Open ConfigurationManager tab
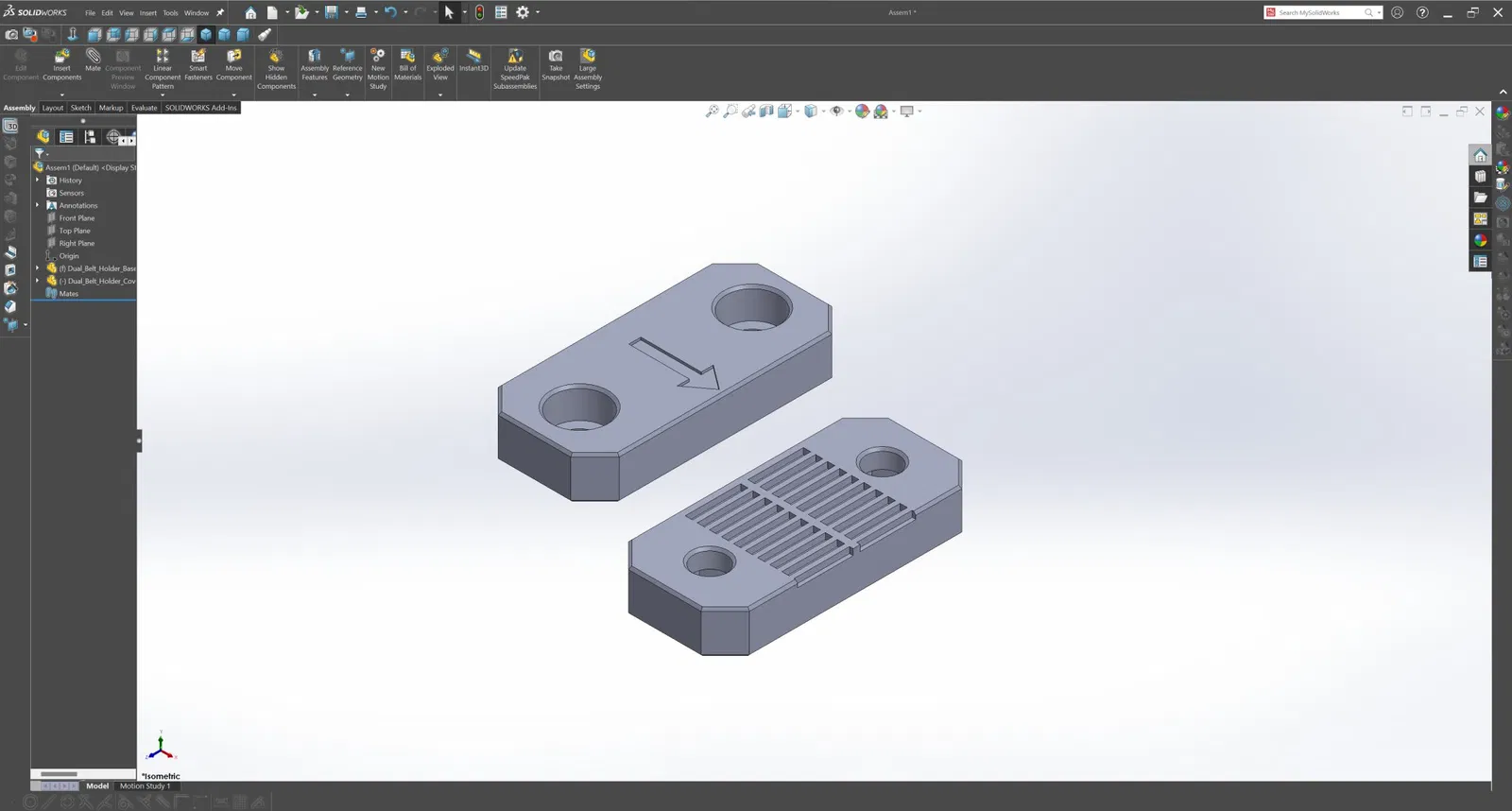The height and width of the screenshot is (811, 1512). coord(90,137)
